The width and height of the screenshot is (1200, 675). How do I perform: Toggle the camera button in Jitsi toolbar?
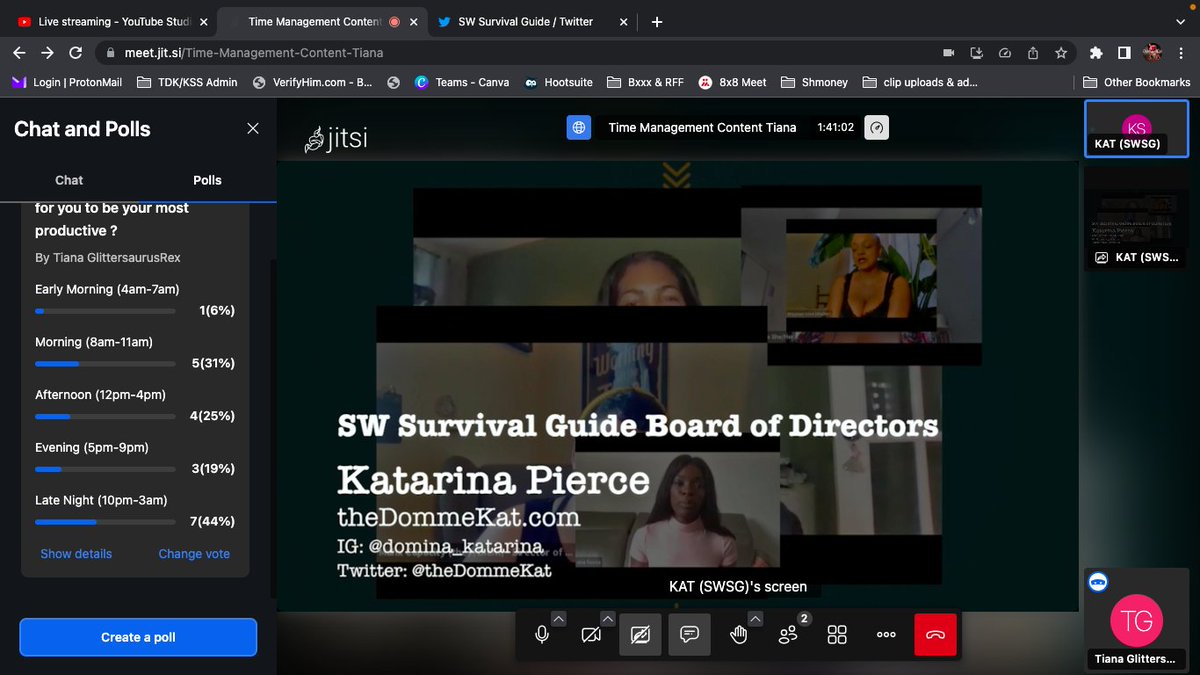pos(591,634)
